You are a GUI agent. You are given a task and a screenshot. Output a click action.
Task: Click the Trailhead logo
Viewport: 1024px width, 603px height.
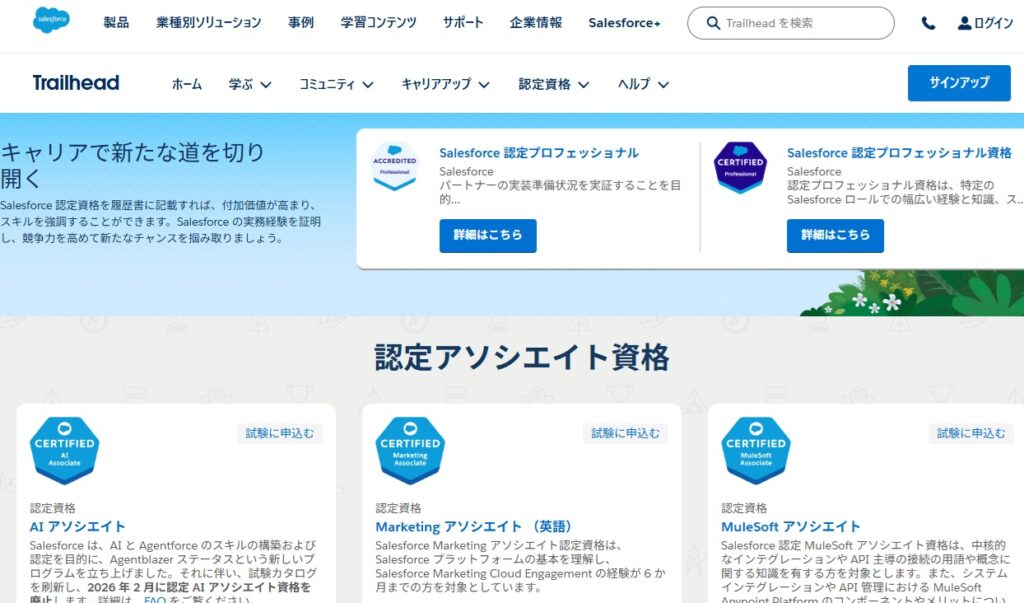click(x=76, y=83)
